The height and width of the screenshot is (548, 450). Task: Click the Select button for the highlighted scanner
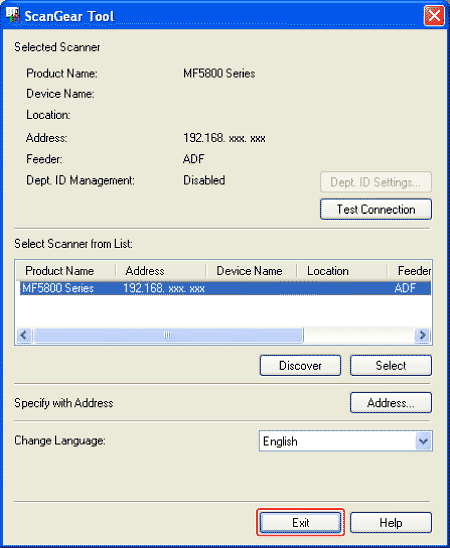(391, 366)
